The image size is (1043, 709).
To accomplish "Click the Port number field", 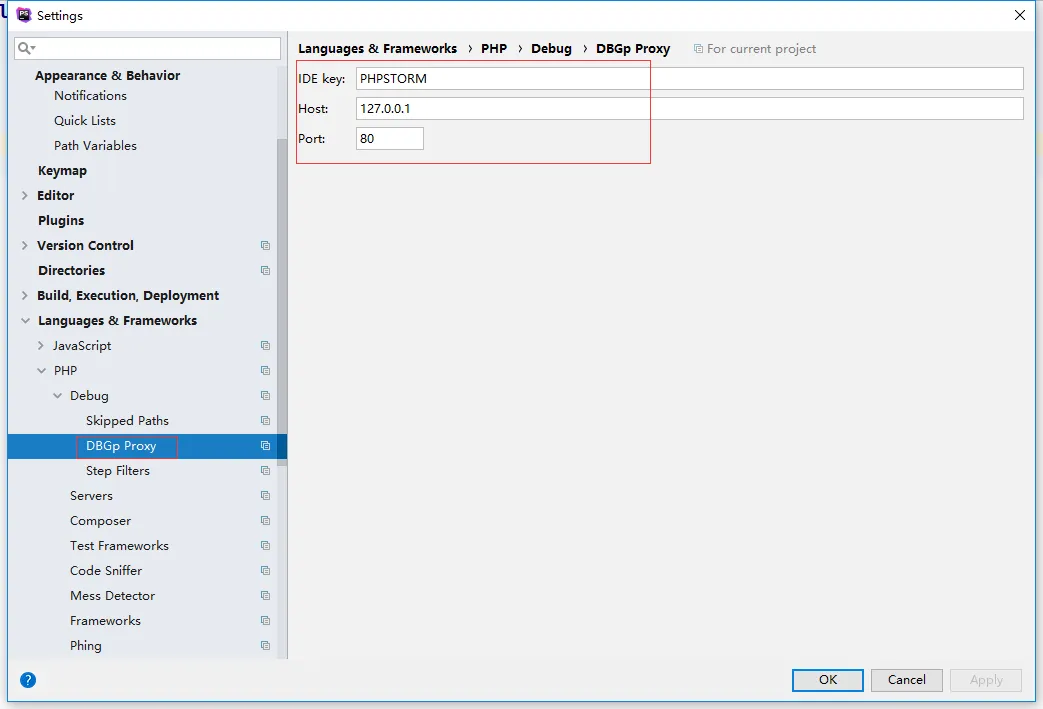I will [389, 139].
